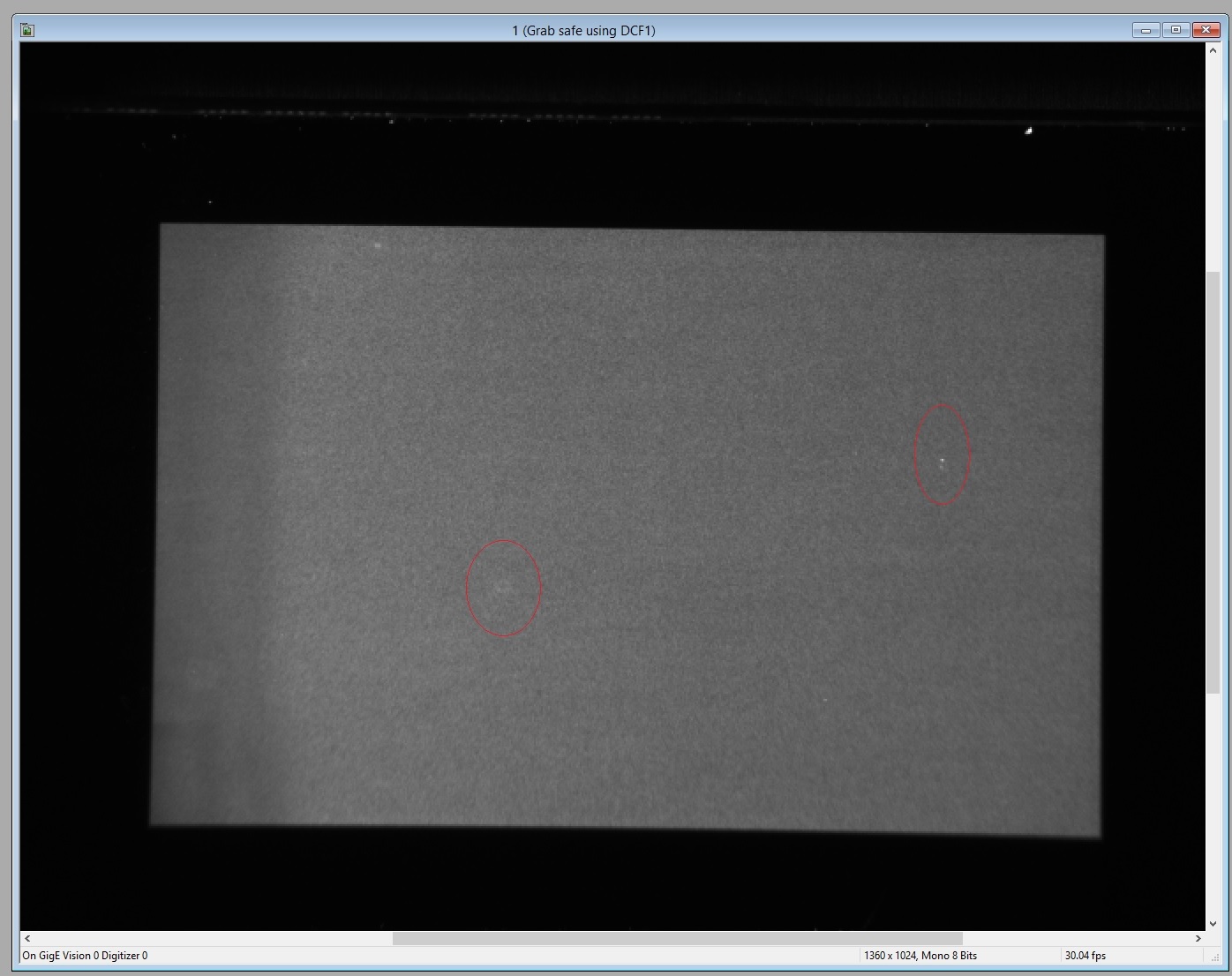Click the vertical scrollbar down arrow
This screenshot has width=1232, height=976.
pyautogui.click(x=1213, y=924)
